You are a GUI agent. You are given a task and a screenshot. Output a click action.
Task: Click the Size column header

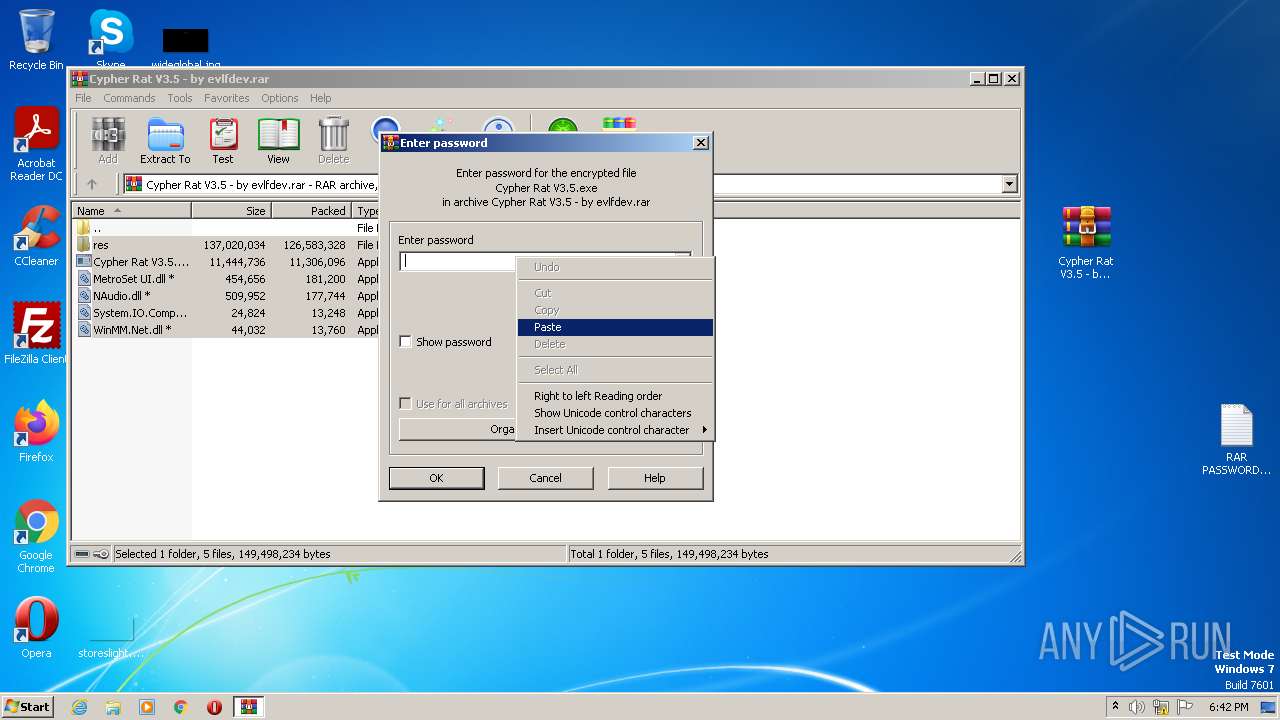pos(231,211)
